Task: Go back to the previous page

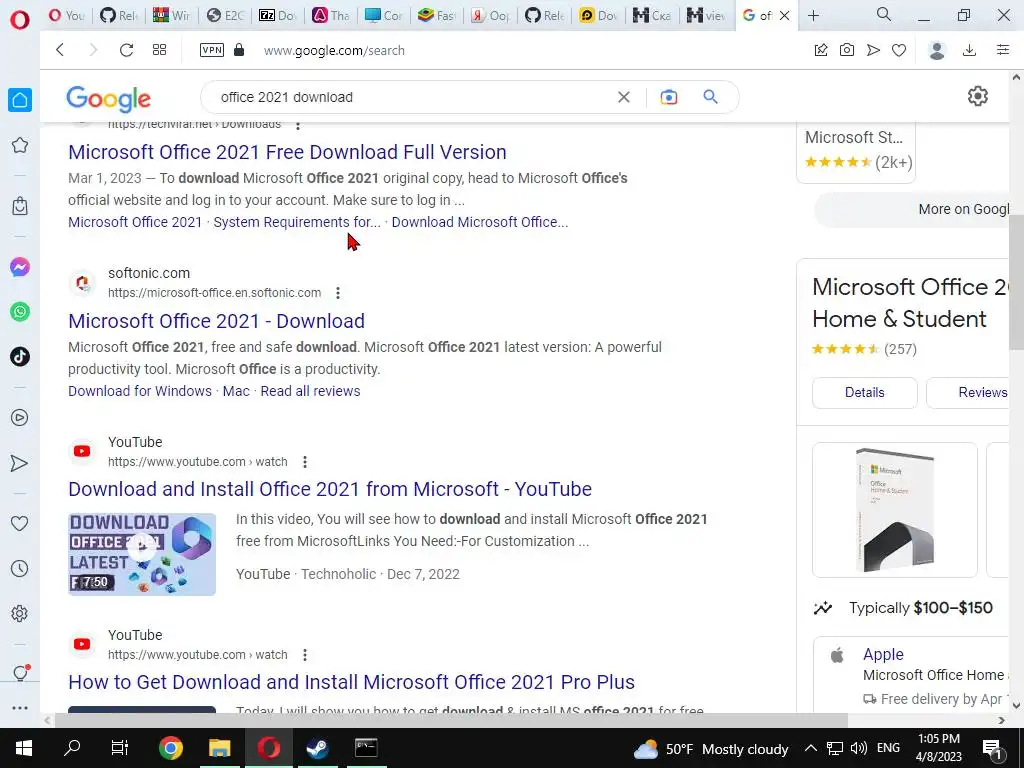Action: (x=60, y=50)
